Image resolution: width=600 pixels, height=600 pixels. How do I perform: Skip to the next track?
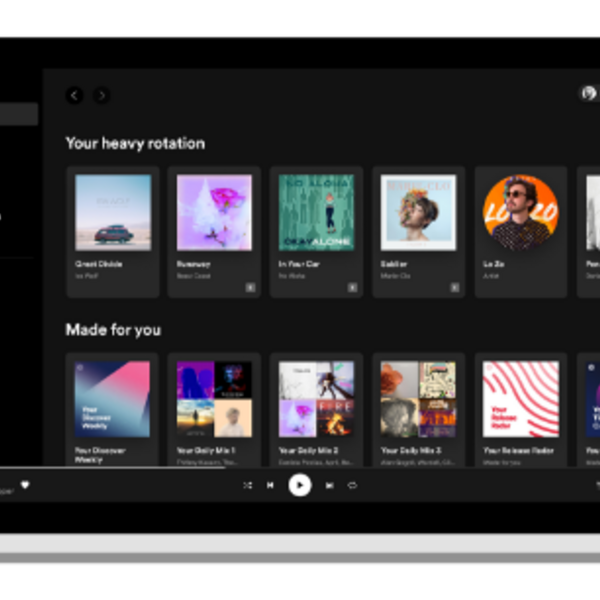(x=329, y=485)
